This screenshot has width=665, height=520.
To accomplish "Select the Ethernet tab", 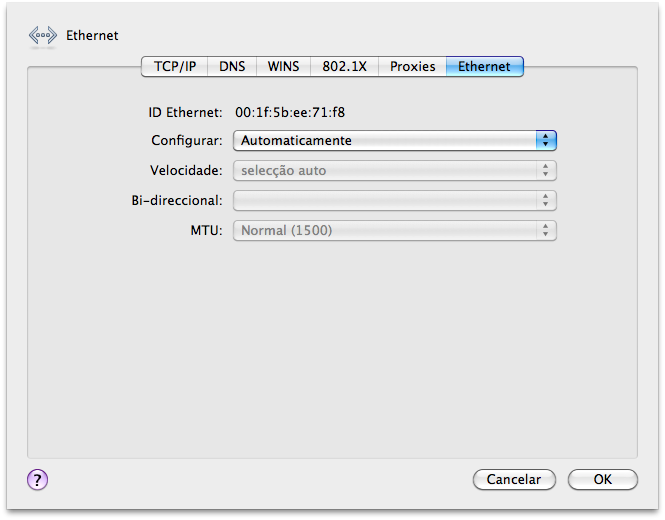I will coord(484,67).
